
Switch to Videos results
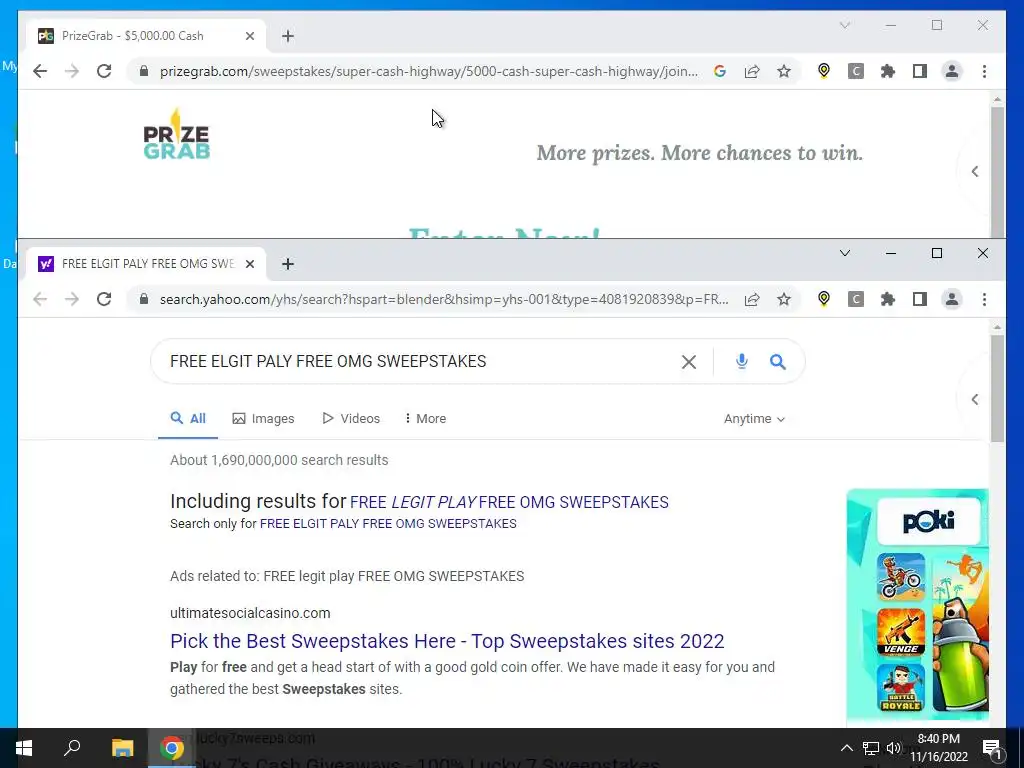tap(351, 419)
